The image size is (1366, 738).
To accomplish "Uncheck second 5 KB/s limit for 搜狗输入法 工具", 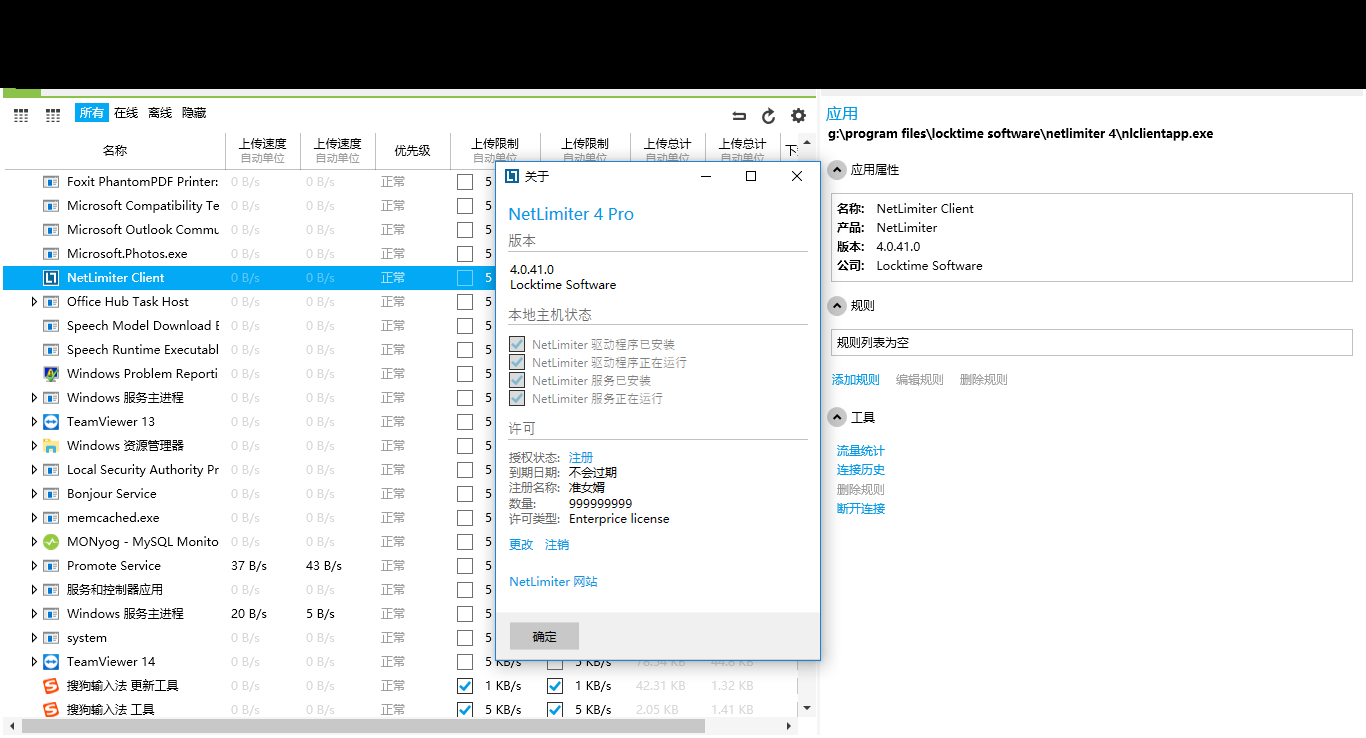I will click(x=555, y=710).
